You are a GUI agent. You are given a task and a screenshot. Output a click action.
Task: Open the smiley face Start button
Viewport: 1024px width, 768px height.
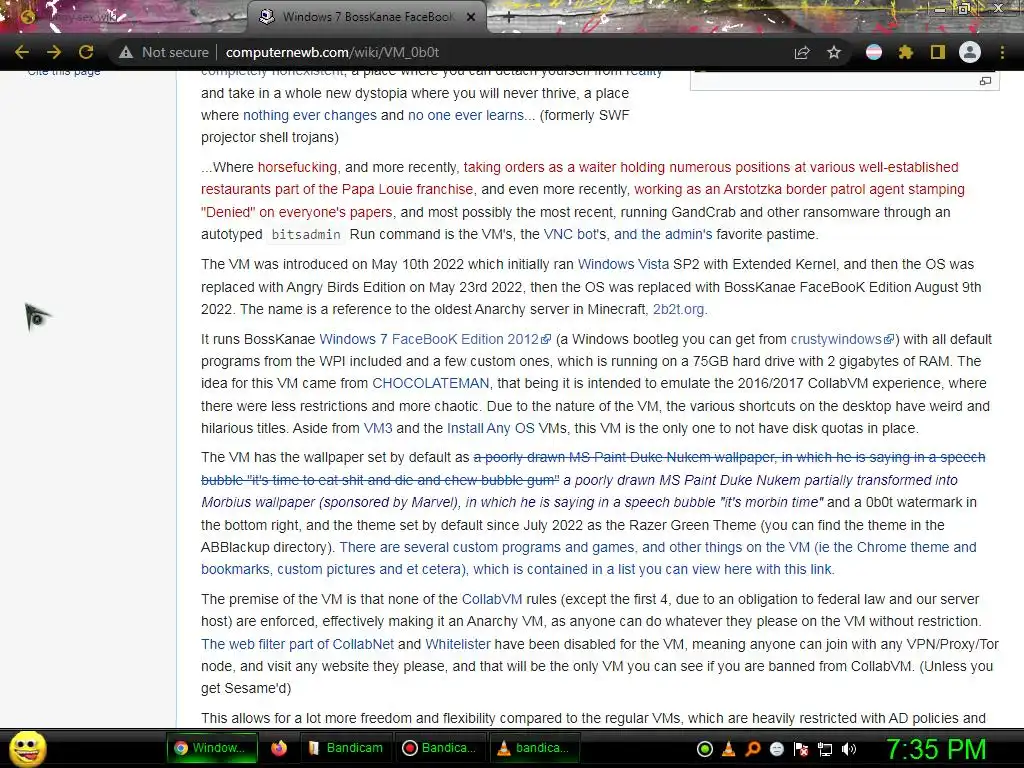click(x=27, y=748)
